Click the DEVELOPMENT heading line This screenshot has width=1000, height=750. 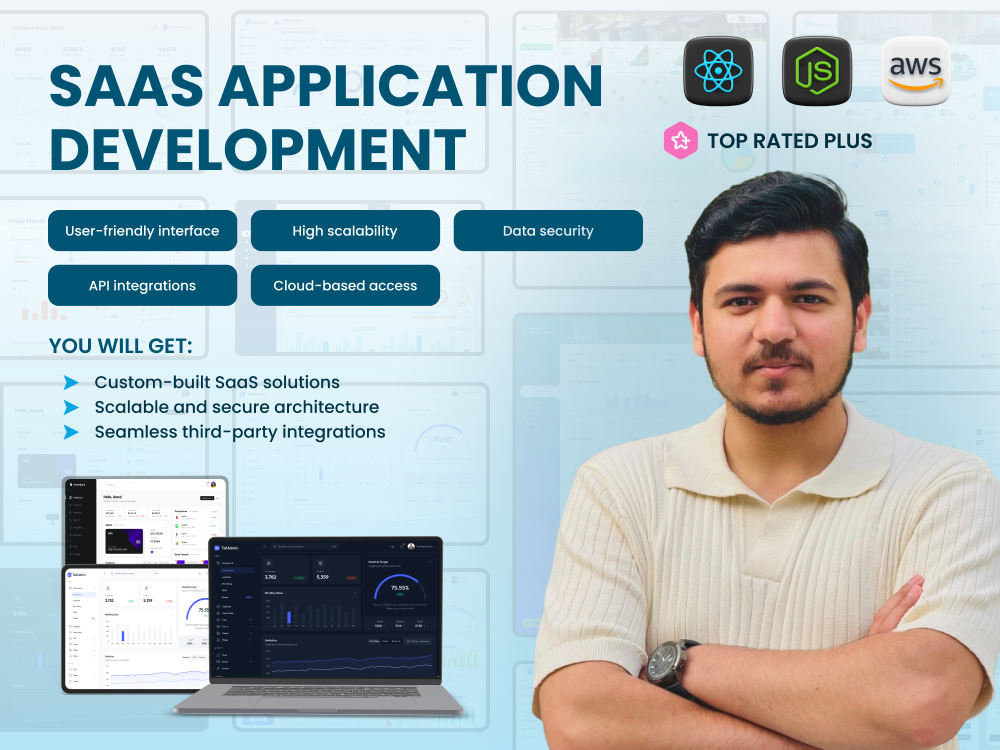[x=258, y=149]
